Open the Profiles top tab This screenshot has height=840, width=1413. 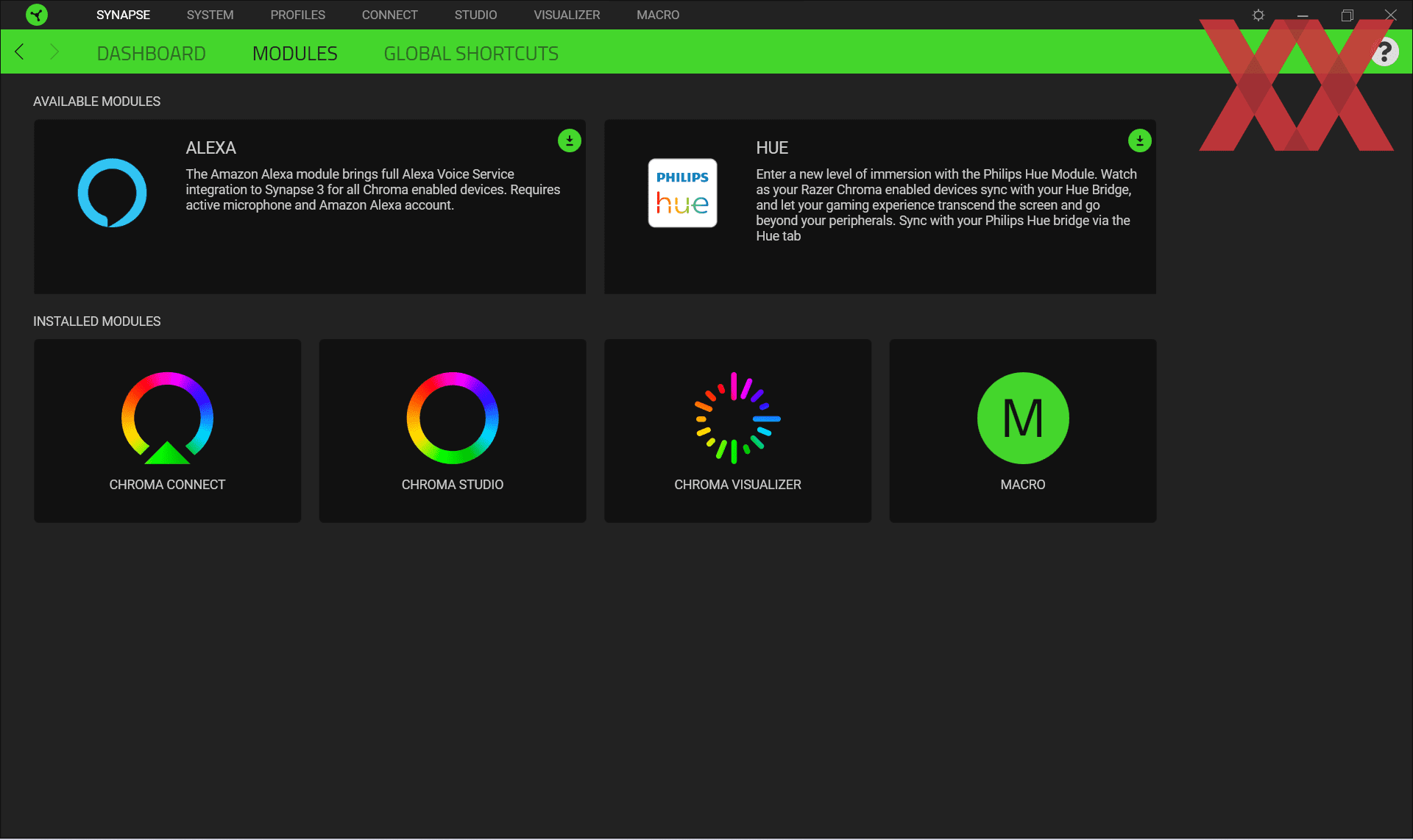click(297, 15)
